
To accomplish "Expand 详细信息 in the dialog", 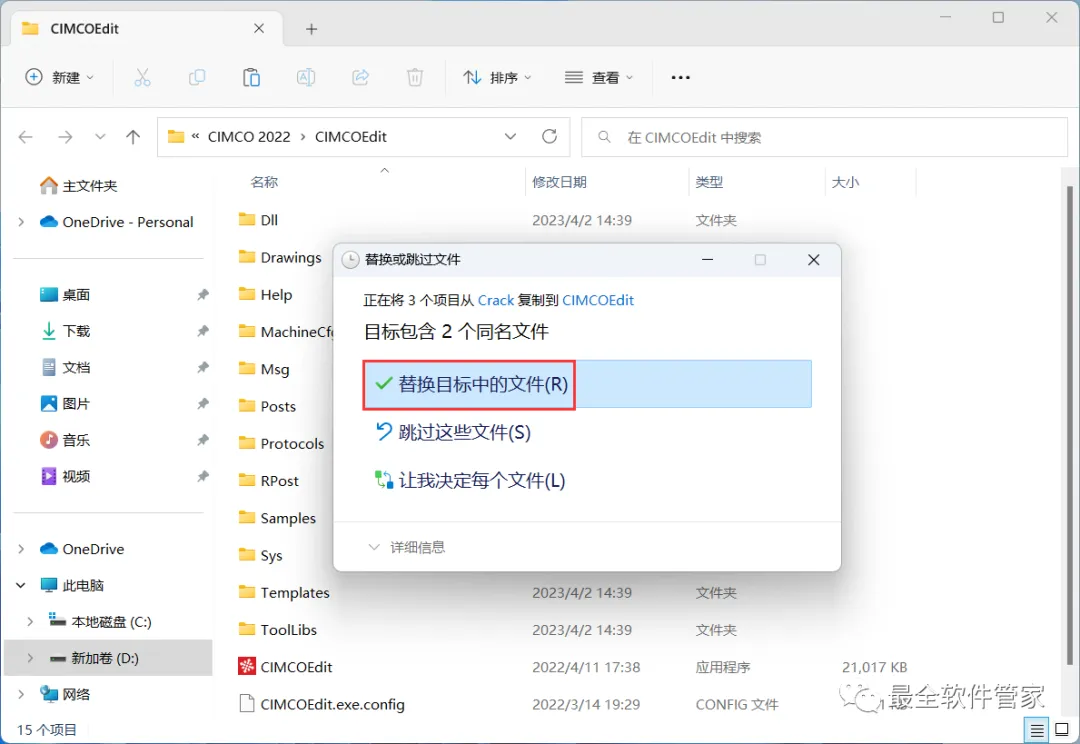I will click(x=407, y=547).
